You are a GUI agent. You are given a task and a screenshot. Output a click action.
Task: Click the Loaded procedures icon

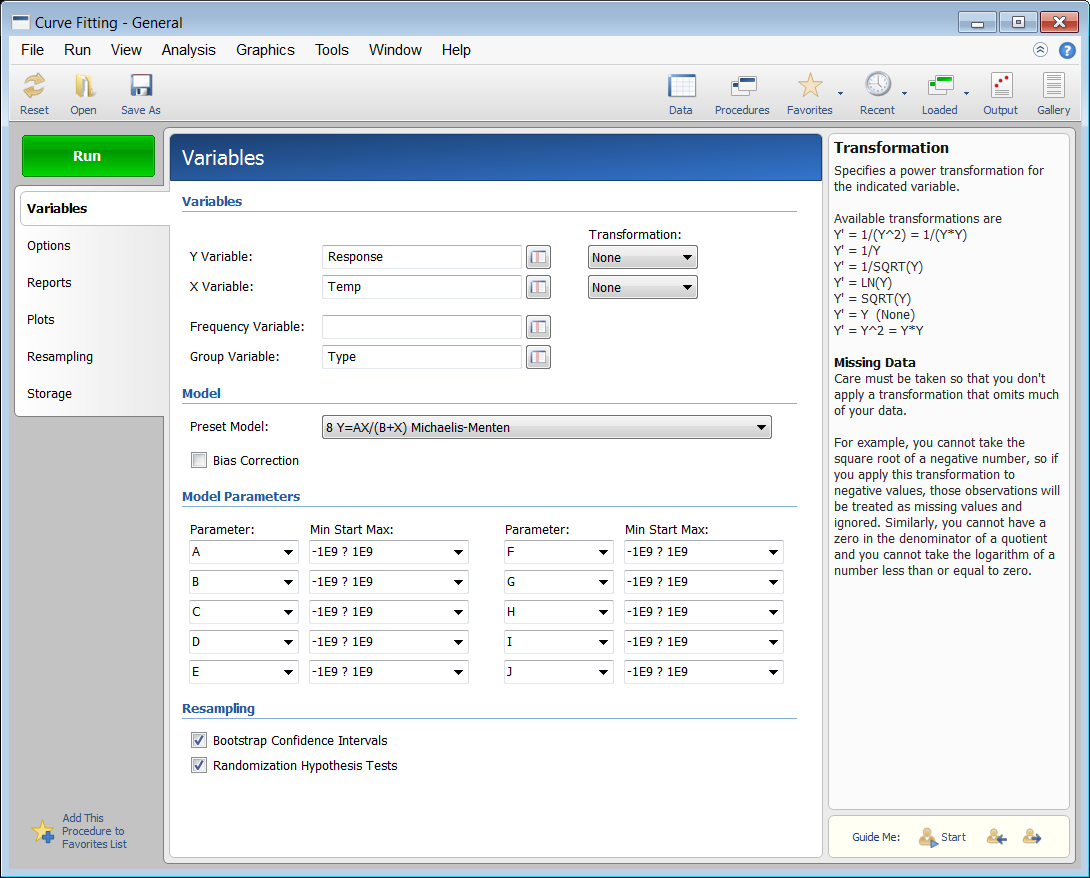pyautogui.click(x=940, y=86)
